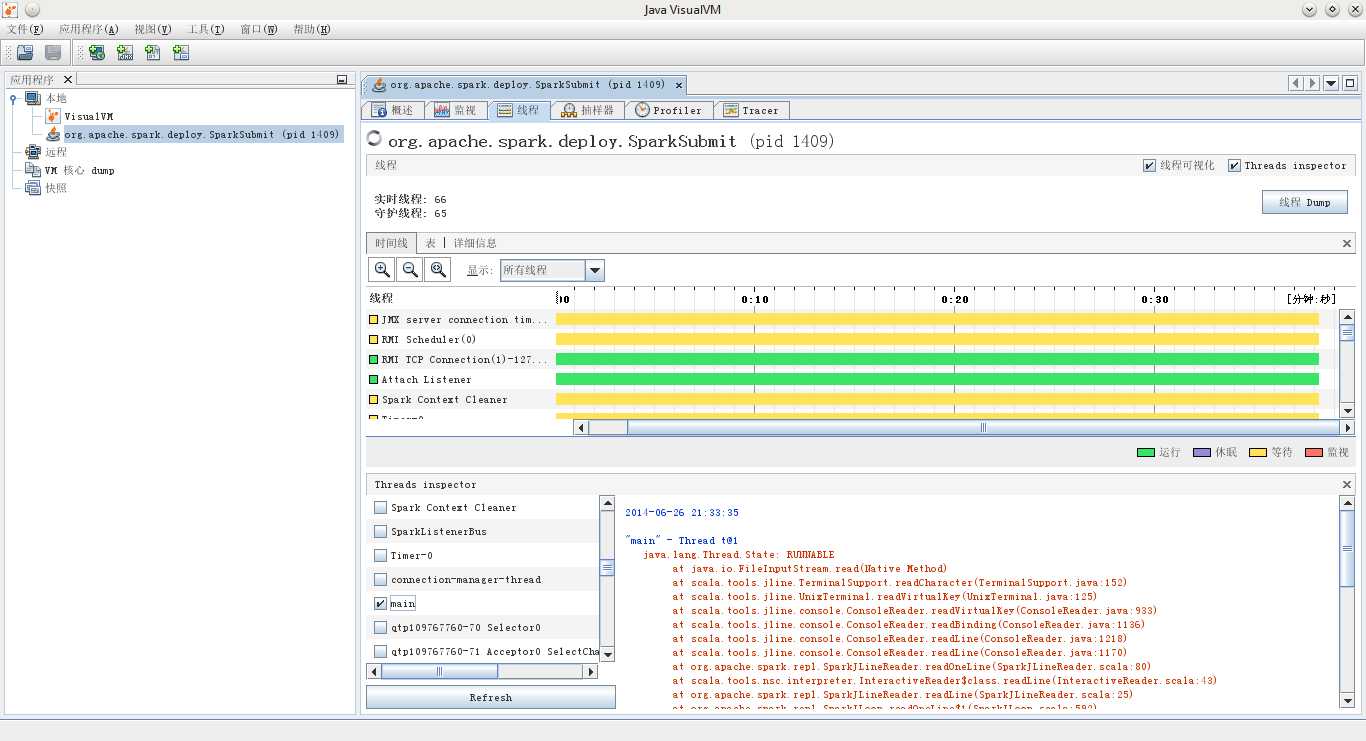Zoom out on the threads timeline

point(410,269)
